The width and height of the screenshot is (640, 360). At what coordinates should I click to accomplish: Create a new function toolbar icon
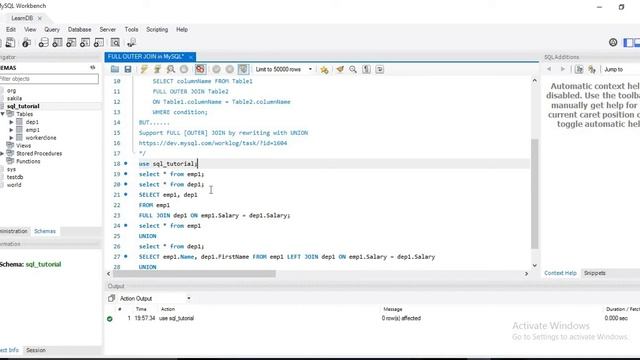click(x=99, y=42)
